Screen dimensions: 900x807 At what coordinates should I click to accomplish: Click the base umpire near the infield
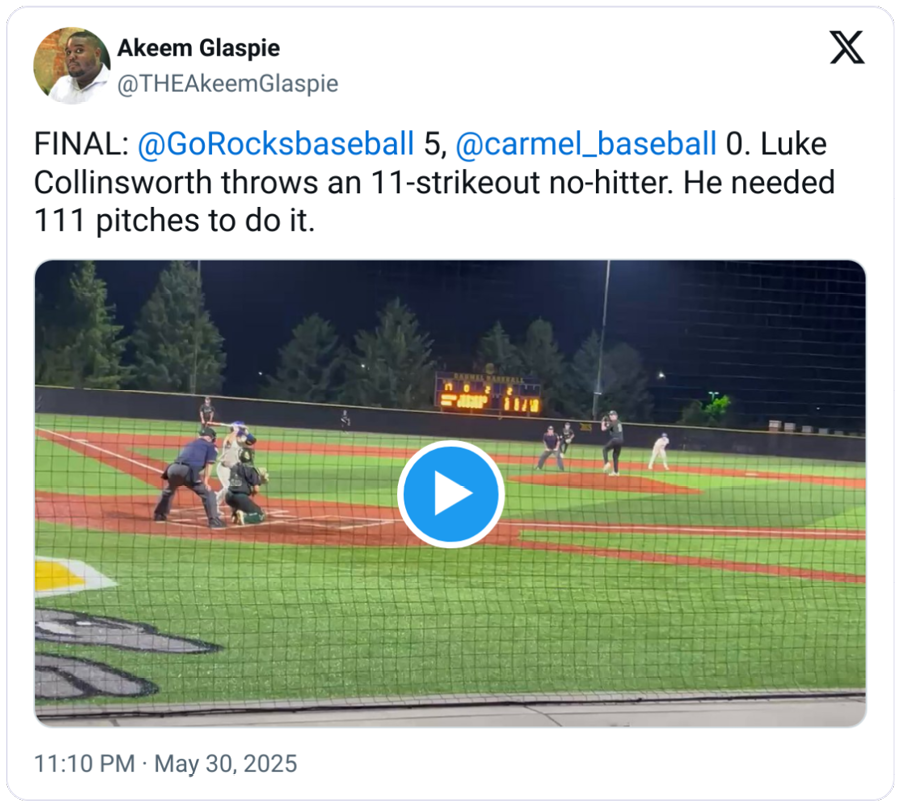(x=550, y=448)
